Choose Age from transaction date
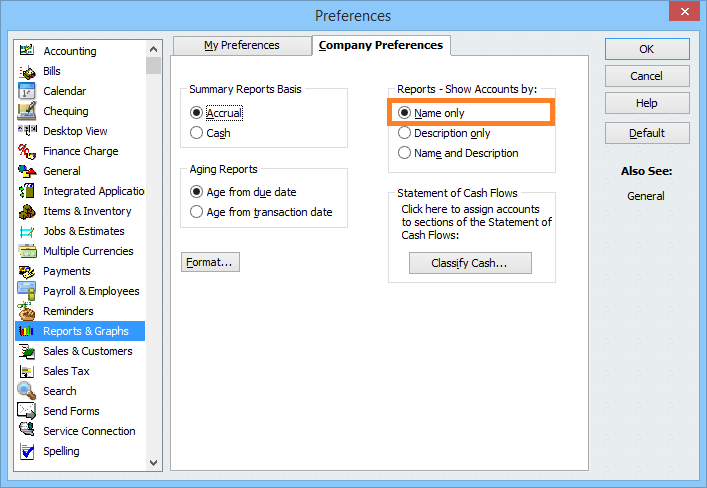The width and height of the screenshot is (707, 488). point(261,212)
